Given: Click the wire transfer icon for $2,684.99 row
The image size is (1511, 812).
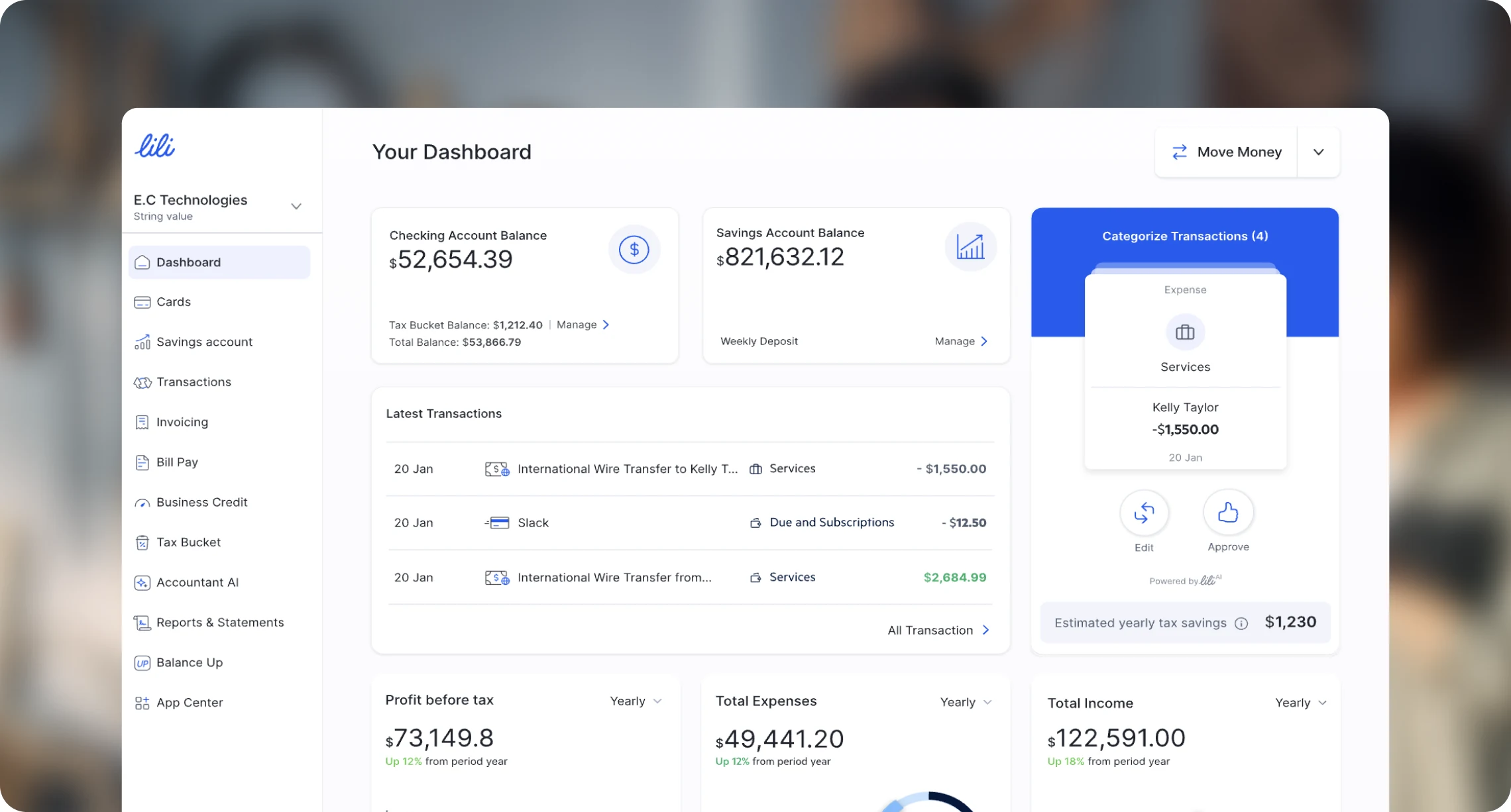Looking at the screenshot, I should 497,578.
